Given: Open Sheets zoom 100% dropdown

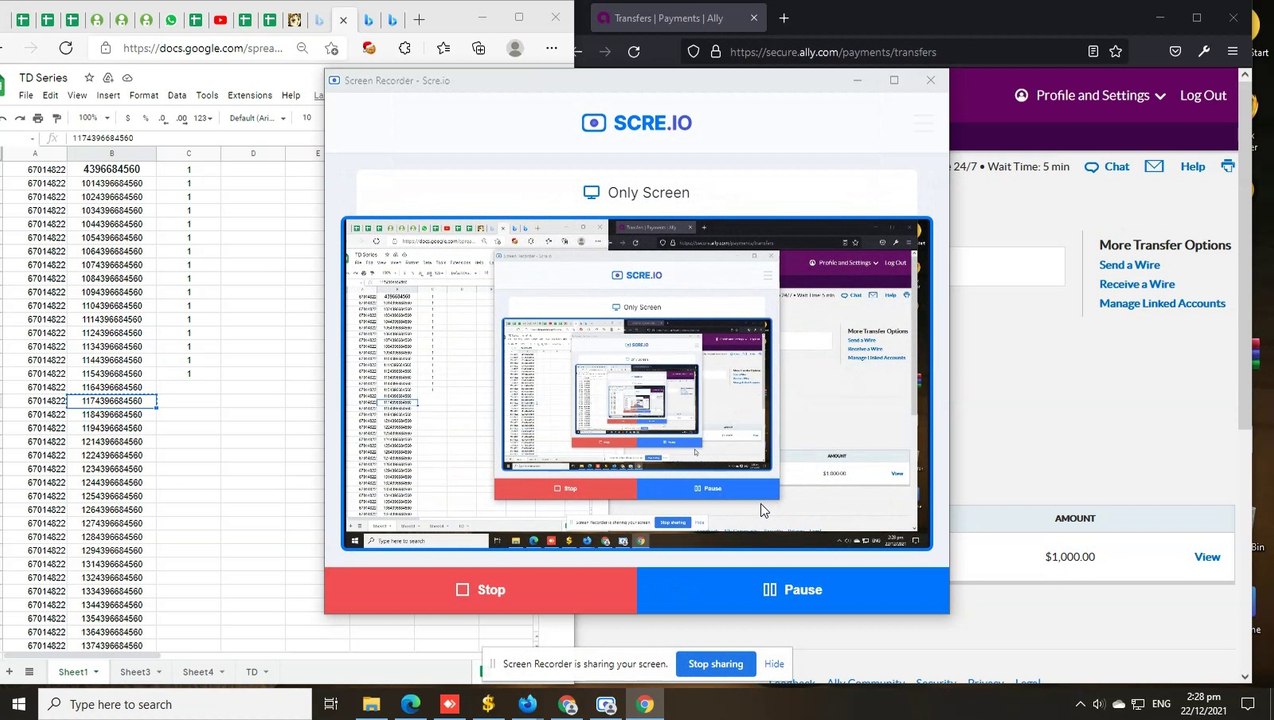Looking at the screenshot, I should coord(94,118).
